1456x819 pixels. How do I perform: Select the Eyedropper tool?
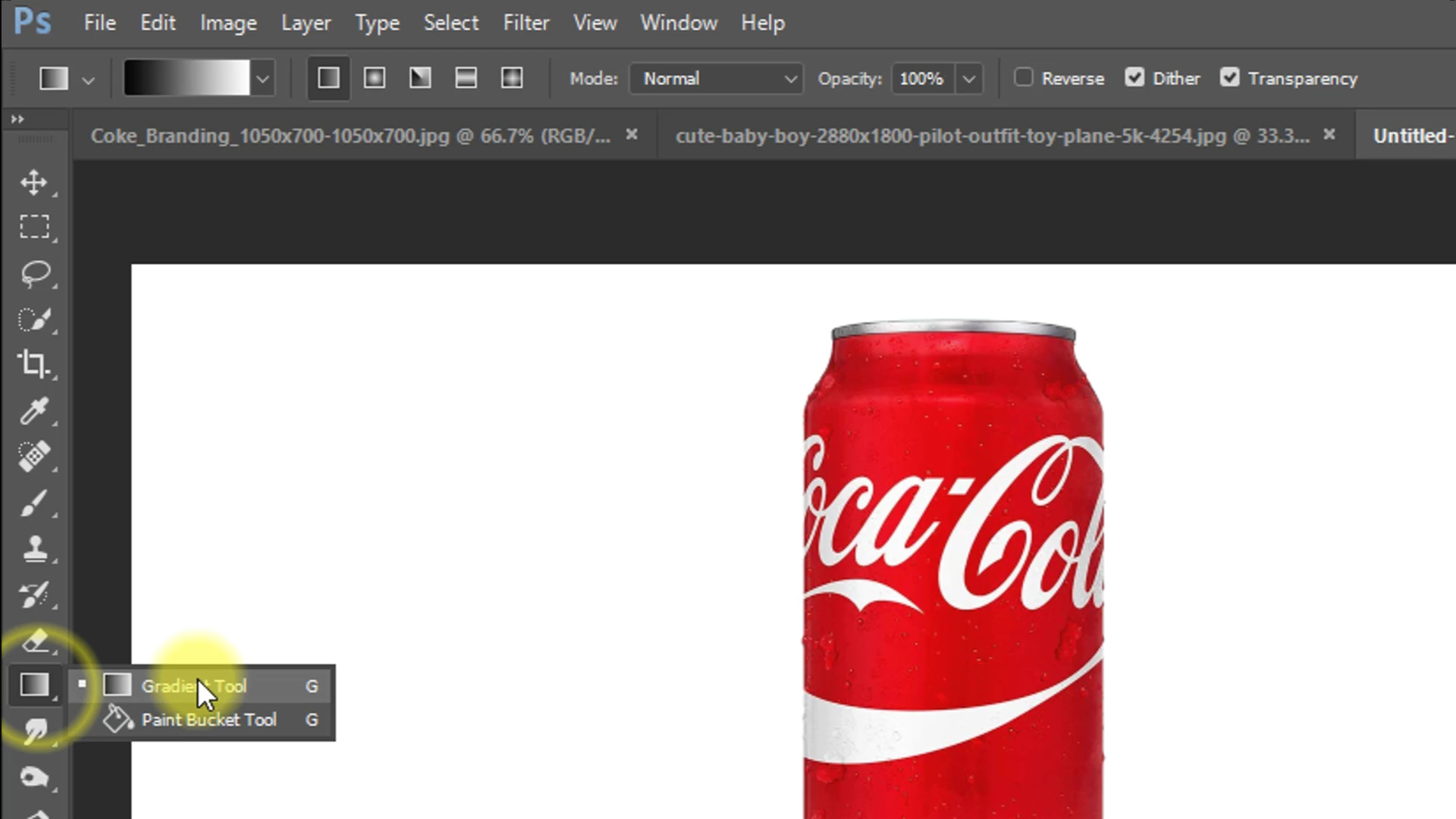33,411
